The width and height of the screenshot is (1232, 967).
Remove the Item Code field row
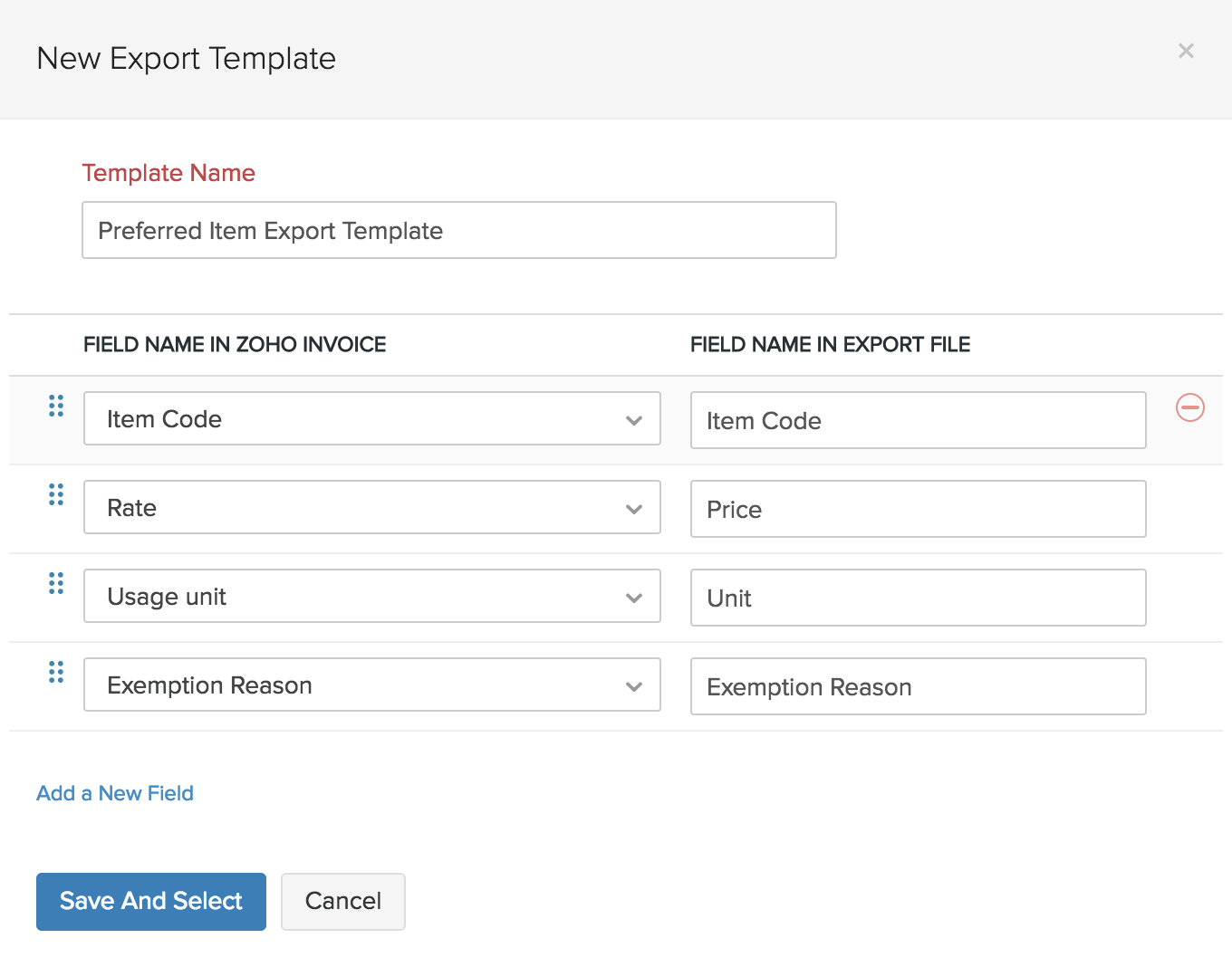[1190, 408]
